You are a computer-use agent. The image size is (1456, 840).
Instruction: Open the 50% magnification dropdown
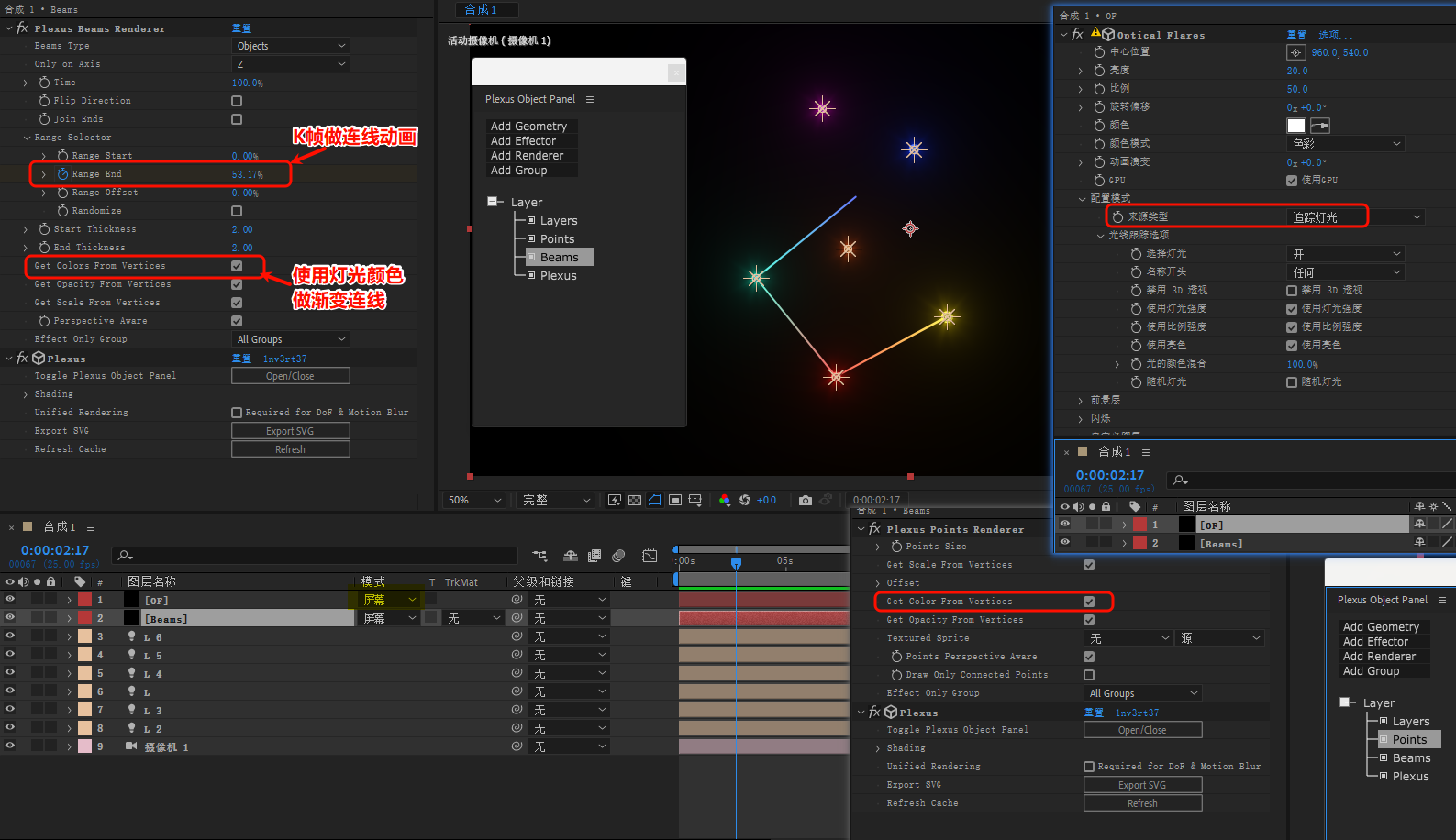474,500
